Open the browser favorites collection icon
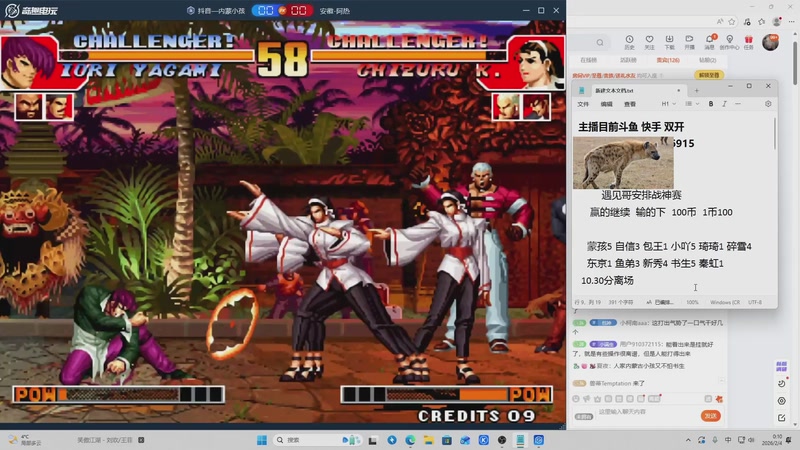Screen dimensions: 800x450 click(x=762, y=21)
